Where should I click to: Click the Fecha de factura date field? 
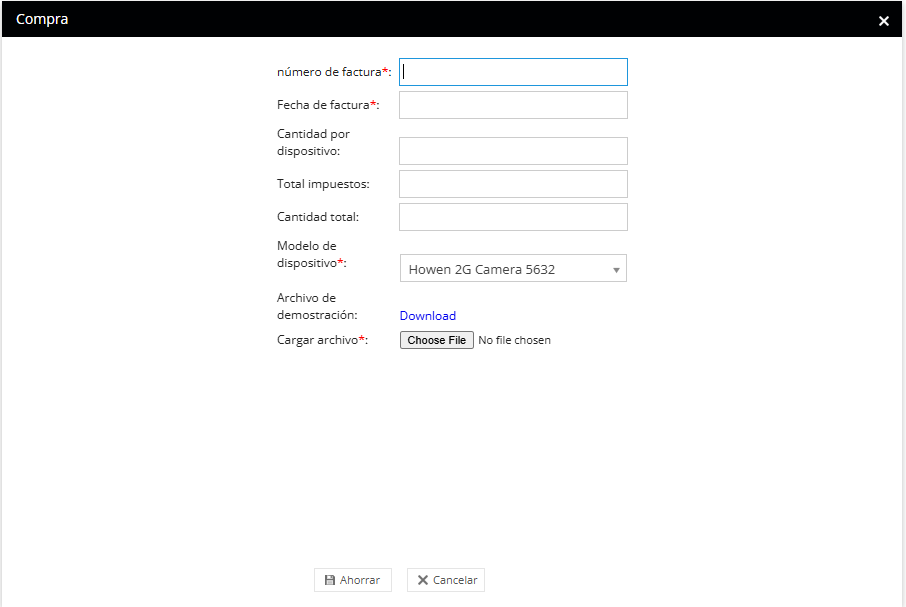pos(513,105)
